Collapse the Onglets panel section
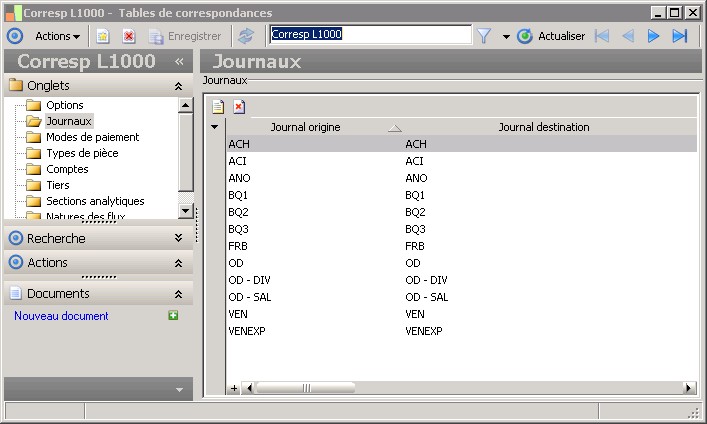This screenshot has height=424, width=707. (x=178, y=86)
